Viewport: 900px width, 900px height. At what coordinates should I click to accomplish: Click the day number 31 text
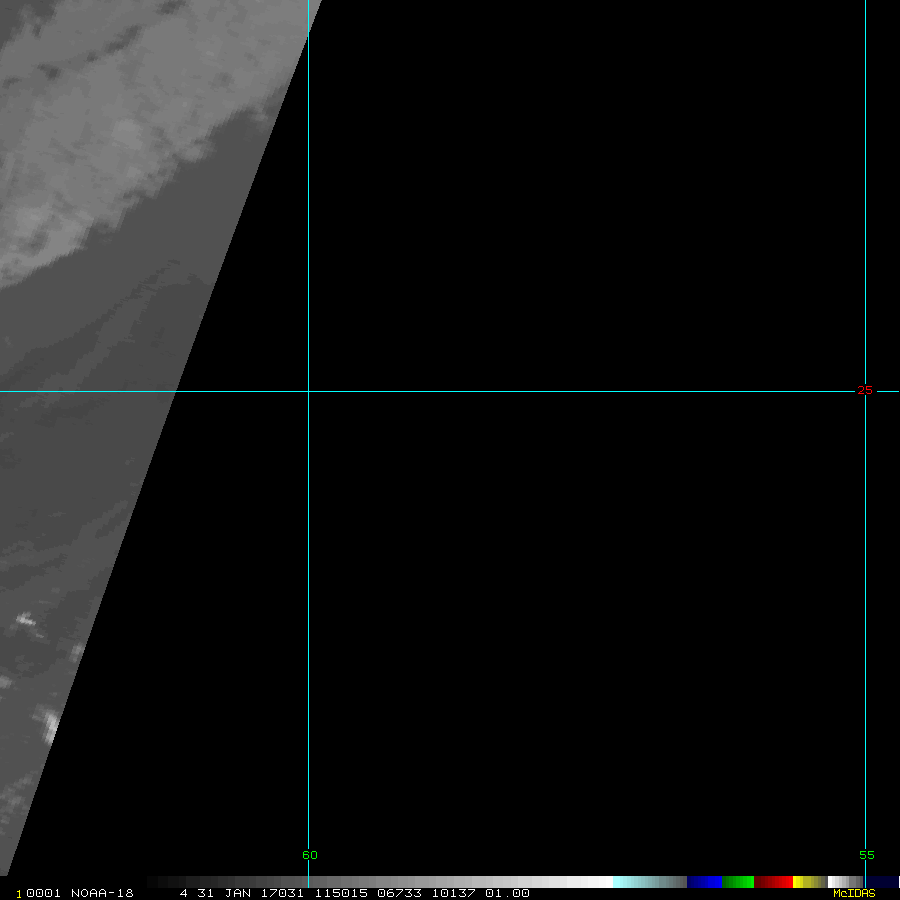pos(205,893)
